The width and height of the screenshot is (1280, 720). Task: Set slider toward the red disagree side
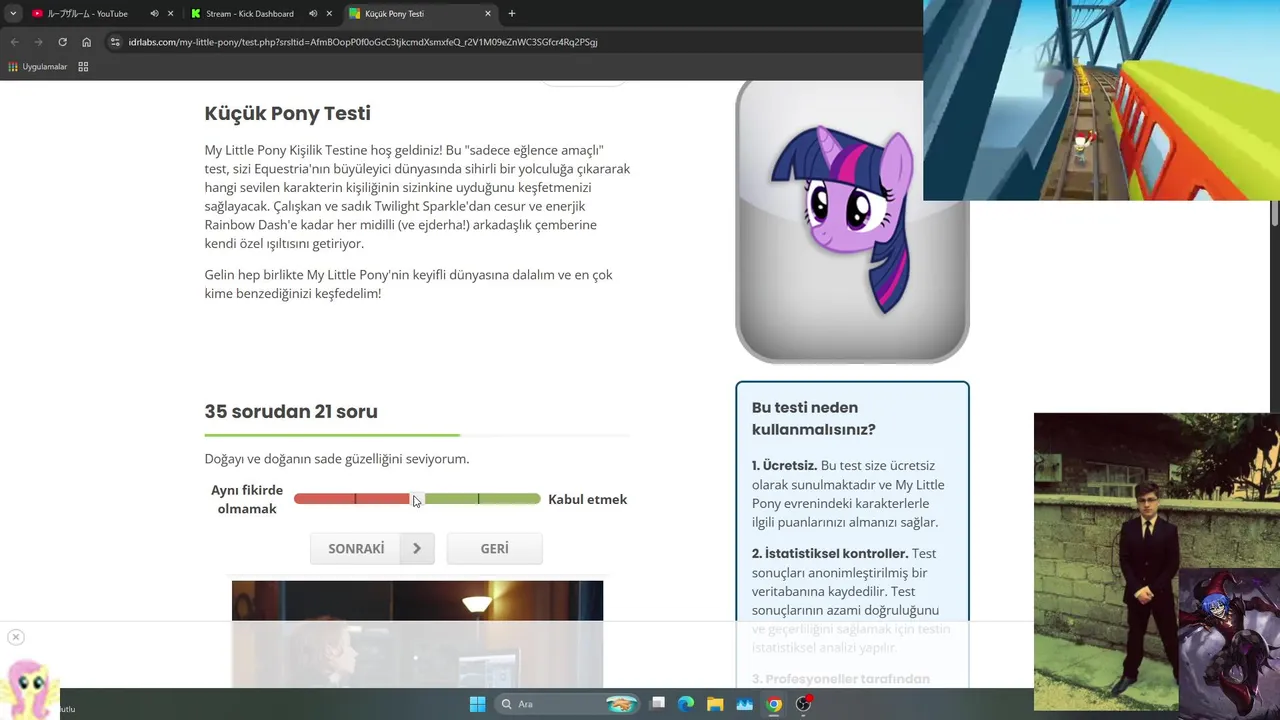point(353,499)
